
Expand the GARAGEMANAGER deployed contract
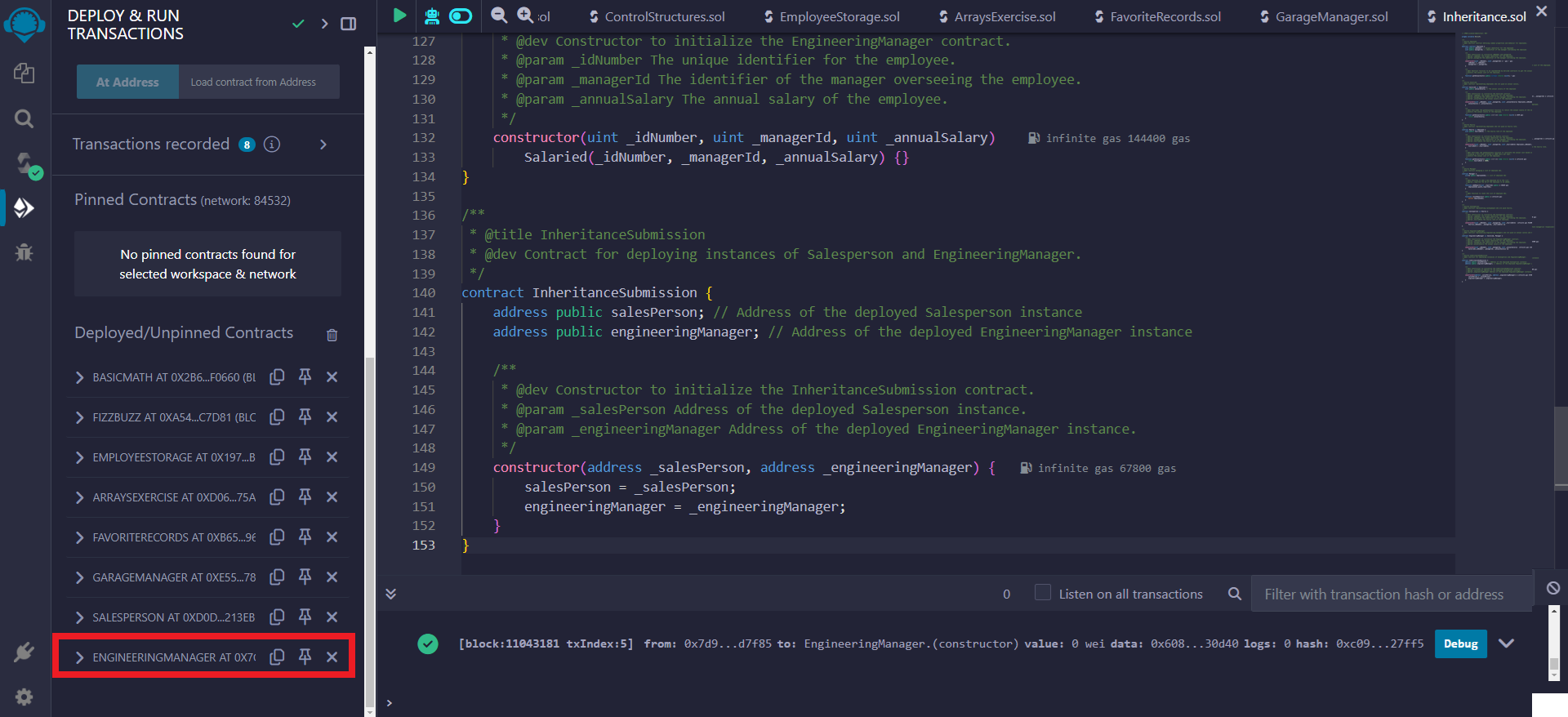click(x=79, y=577)
